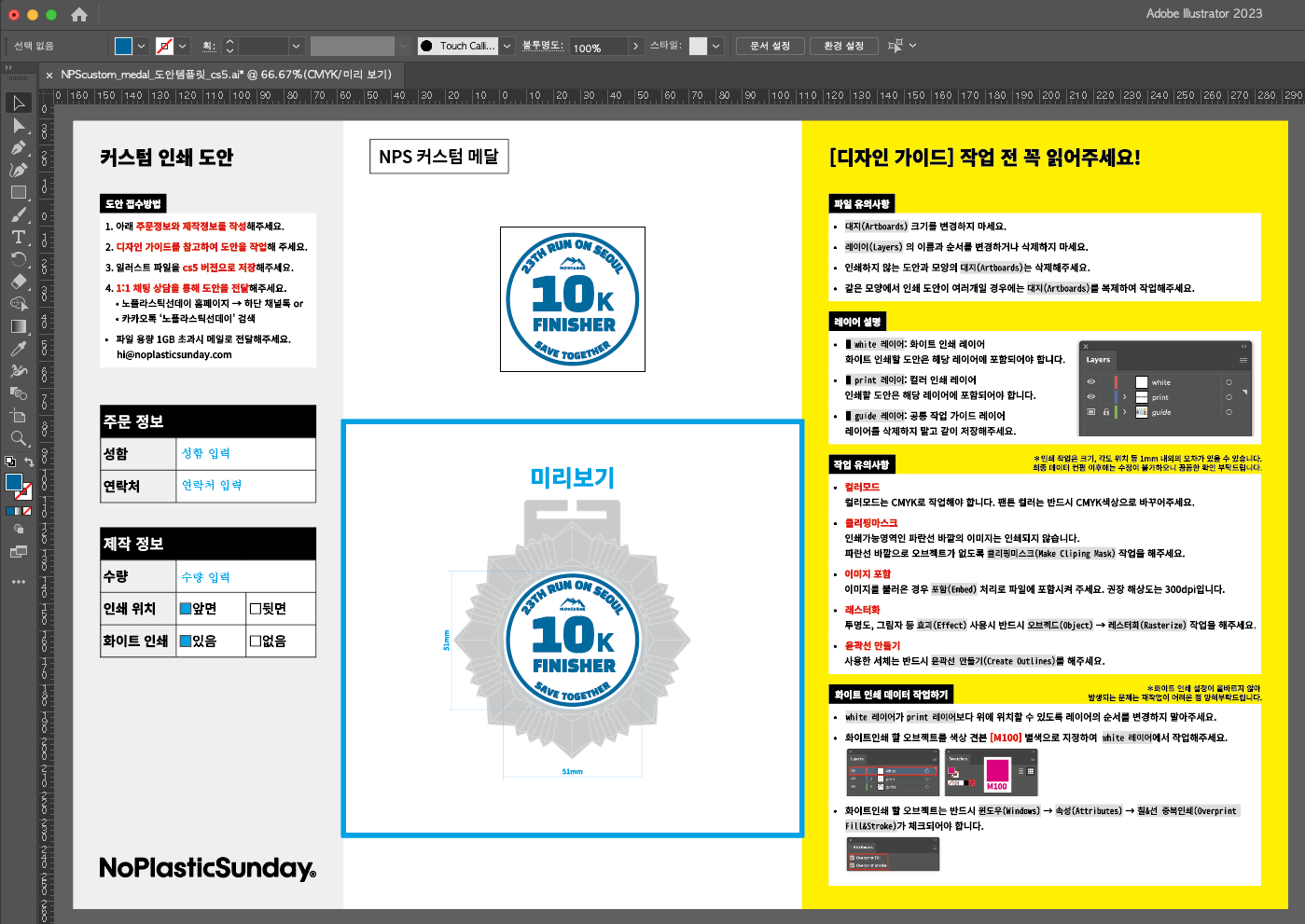Image resolution: width=1305 pixels, height=924 pixels.
Task: Select the 연락처 입력 text on artboard
Action: [211, 485]
